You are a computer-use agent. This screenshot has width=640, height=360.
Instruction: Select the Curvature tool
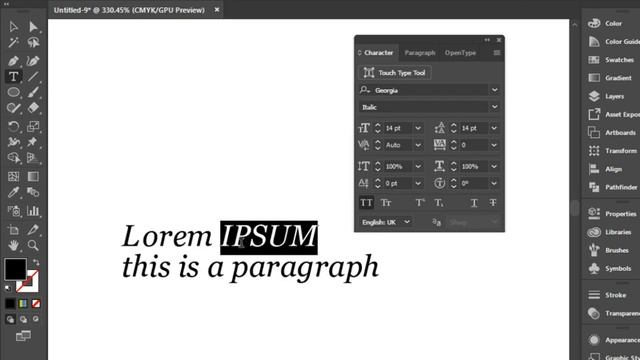(x=33, y=61)
